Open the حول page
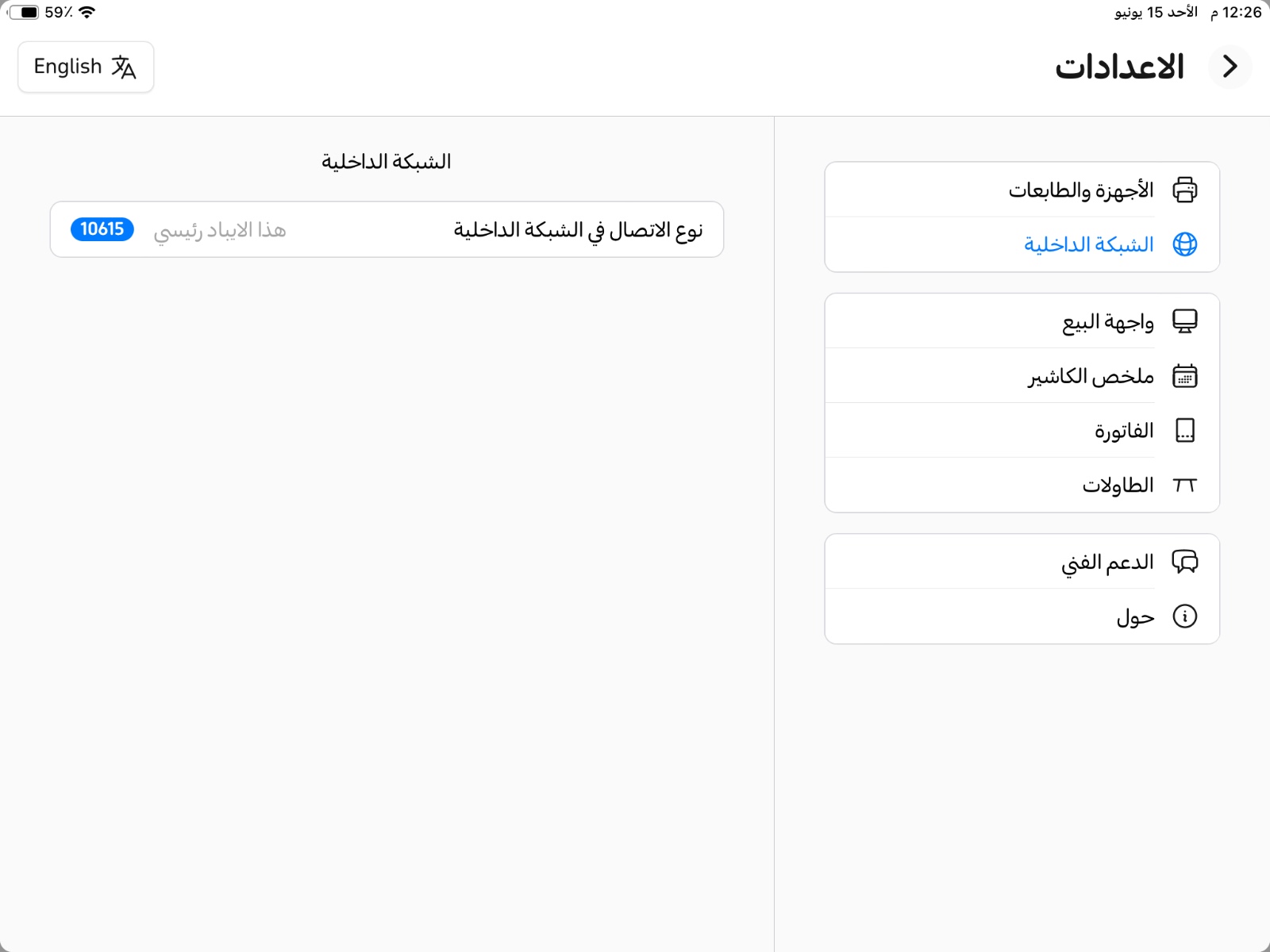This screenshot has width=1270, height=952. 1022,616
